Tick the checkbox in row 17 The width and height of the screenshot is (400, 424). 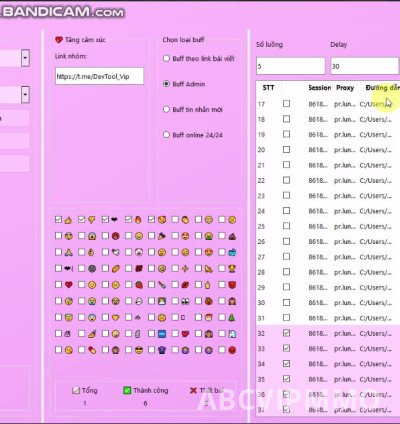(286, 104)
